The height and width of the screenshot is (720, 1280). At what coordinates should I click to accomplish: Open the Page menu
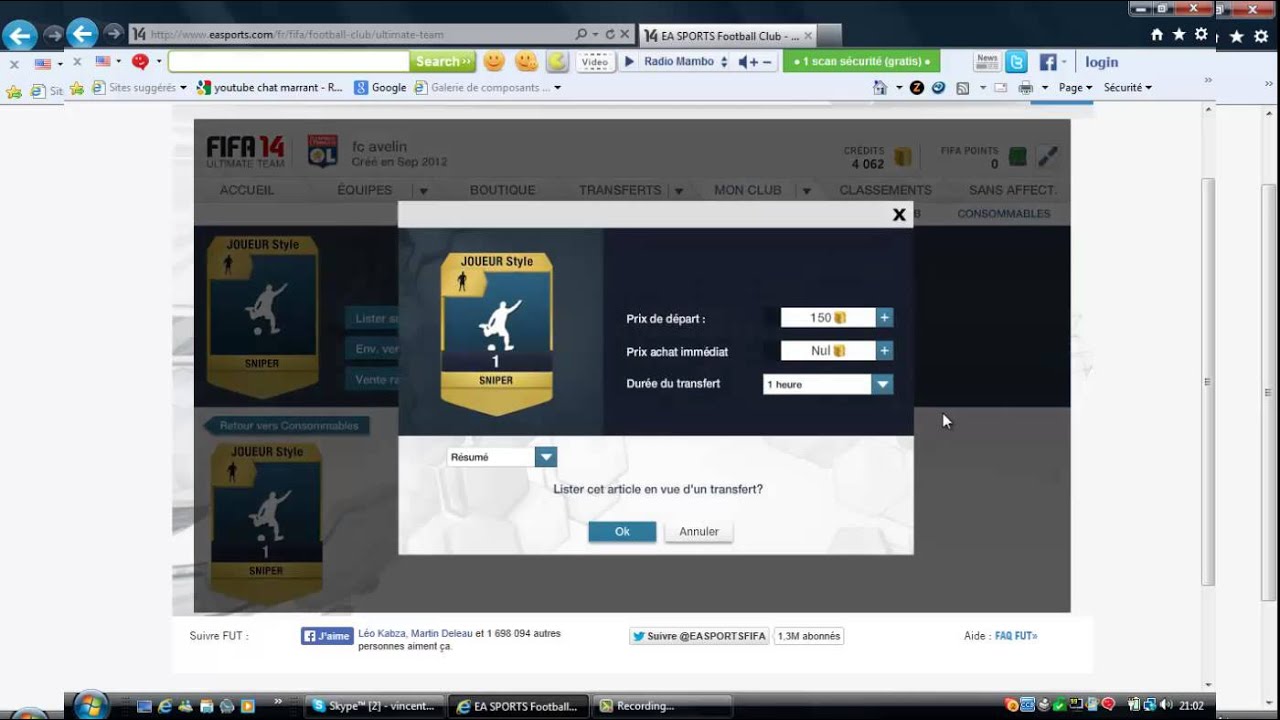coord(1075,88)
